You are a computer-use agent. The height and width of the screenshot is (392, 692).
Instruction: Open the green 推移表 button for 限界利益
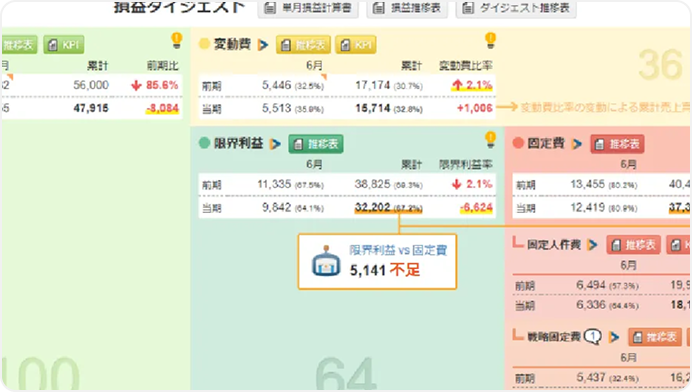click(316, 144)
